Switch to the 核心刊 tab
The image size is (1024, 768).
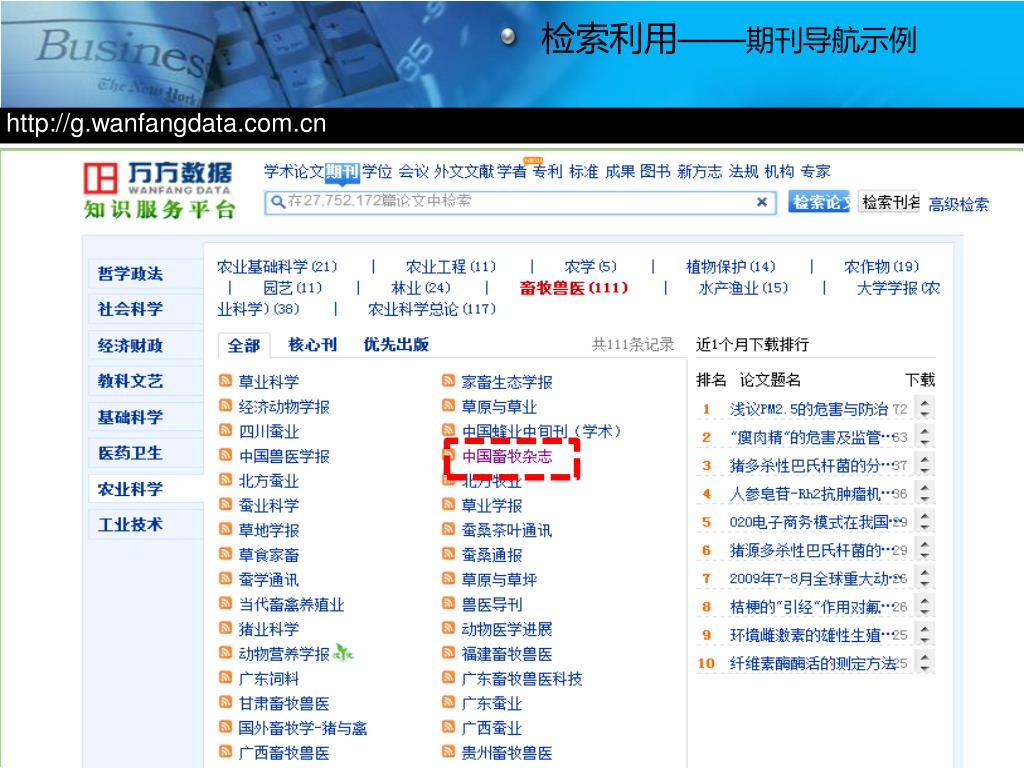pyautogui.click(x=312, y=344)
